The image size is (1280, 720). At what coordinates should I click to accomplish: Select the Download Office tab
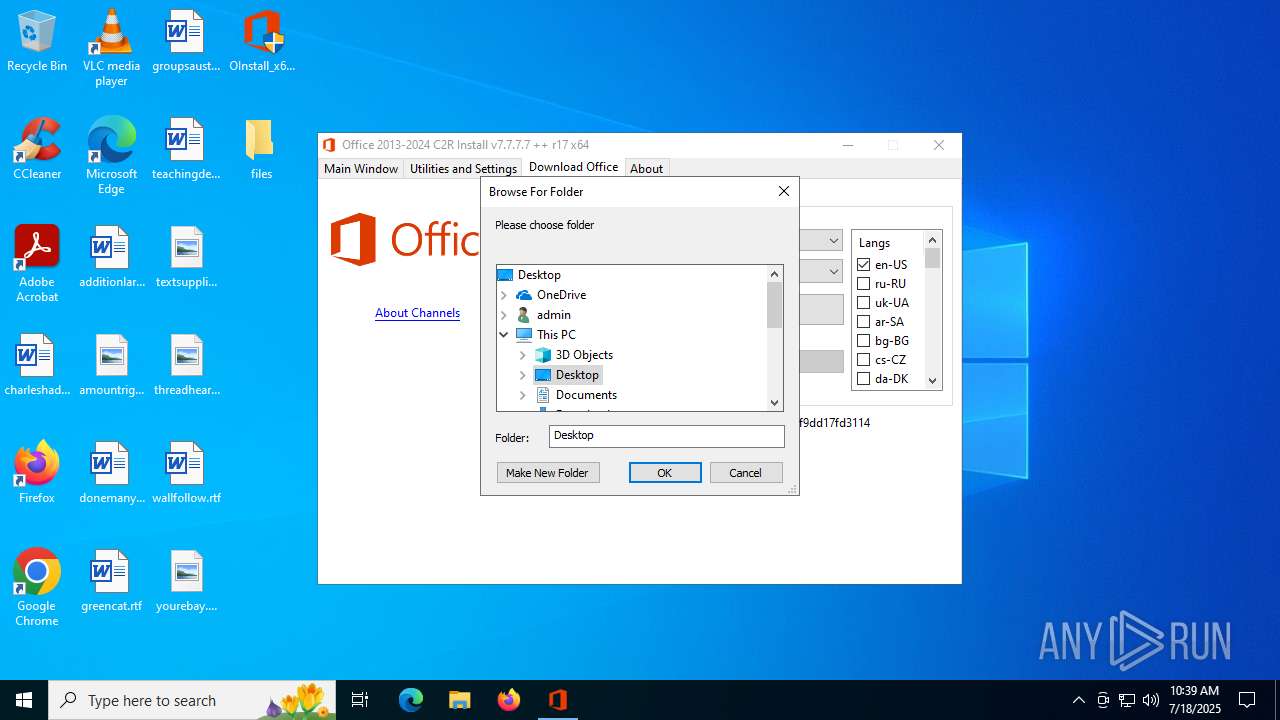573,167
